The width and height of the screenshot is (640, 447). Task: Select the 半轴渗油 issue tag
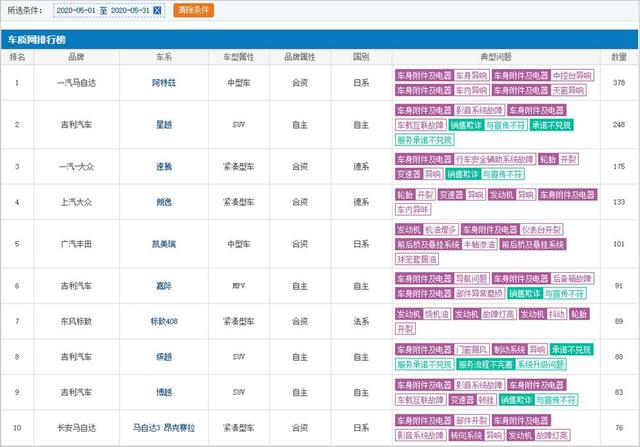tap(479, 245)
